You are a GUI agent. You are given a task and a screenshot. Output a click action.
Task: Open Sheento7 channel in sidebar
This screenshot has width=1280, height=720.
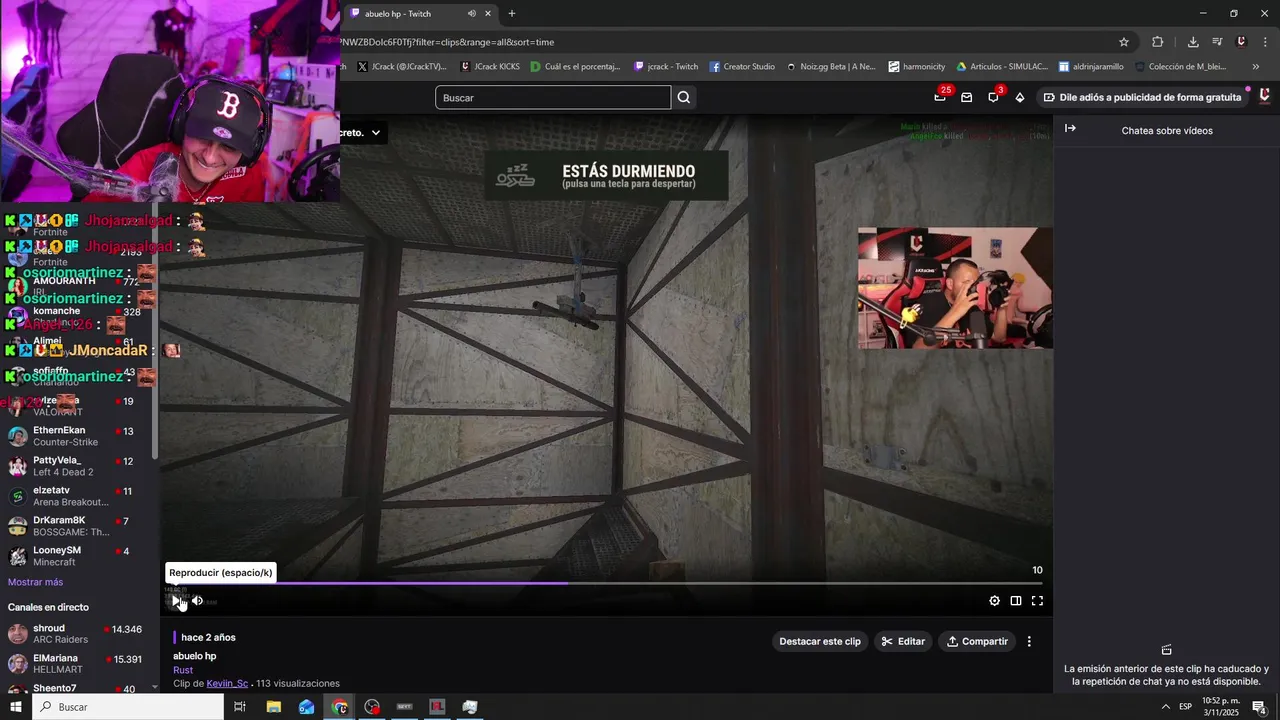point(76,688)
